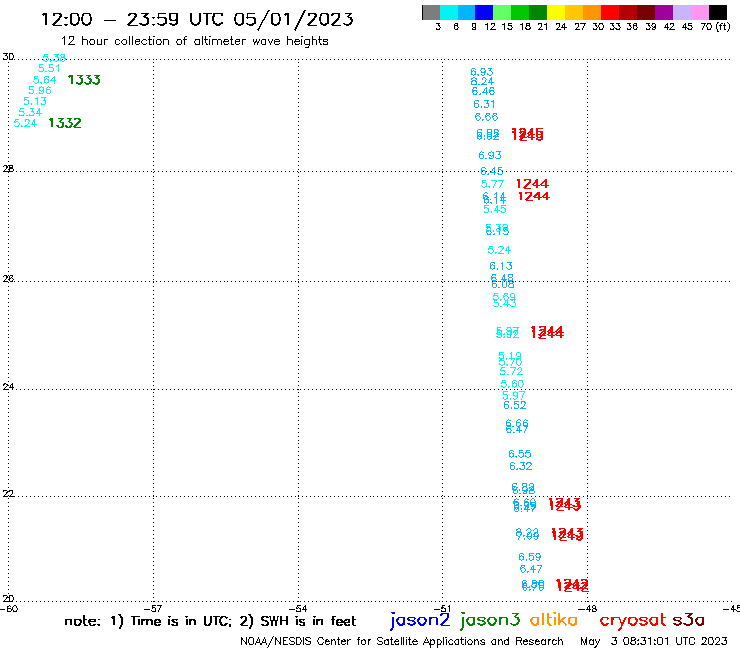Viewport: 740px width, 650px height.
Task: Click the longitude axis label '-57'
Action: (154, 609)
